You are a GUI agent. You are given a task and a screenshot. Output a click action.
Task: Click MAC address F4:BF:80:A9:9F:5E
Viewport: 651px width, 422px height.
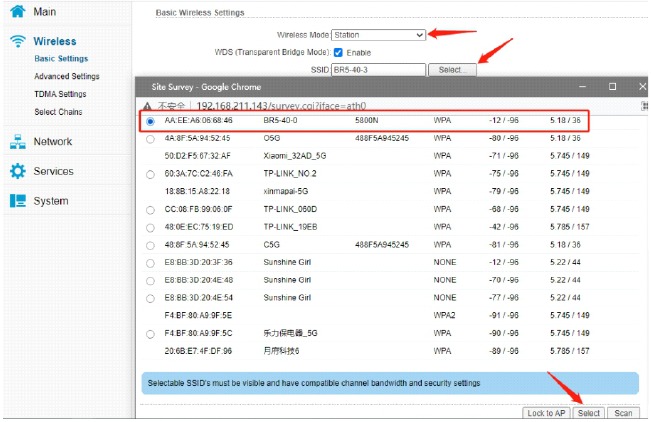(x=198, y=316)
